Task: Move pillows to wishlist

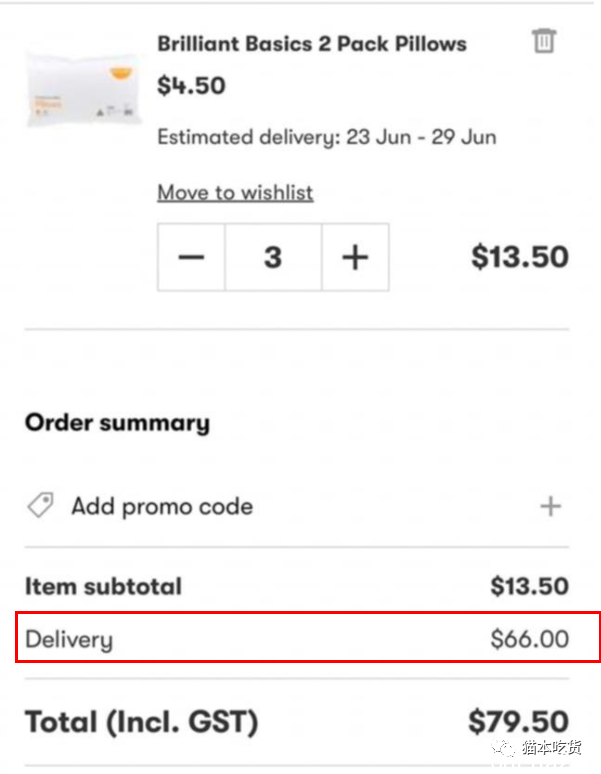Action: pyautogui.click(x=235, y=193)
